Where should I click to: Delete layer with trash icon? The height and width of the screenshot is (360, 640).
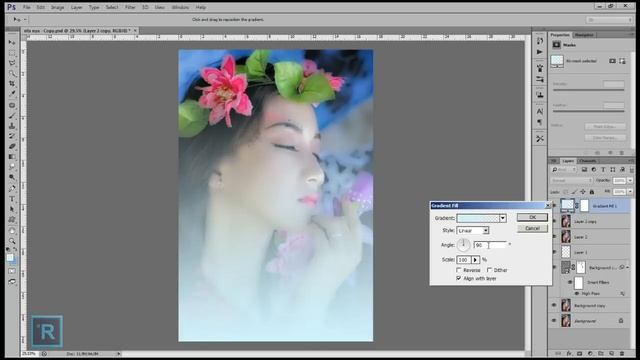622,353
